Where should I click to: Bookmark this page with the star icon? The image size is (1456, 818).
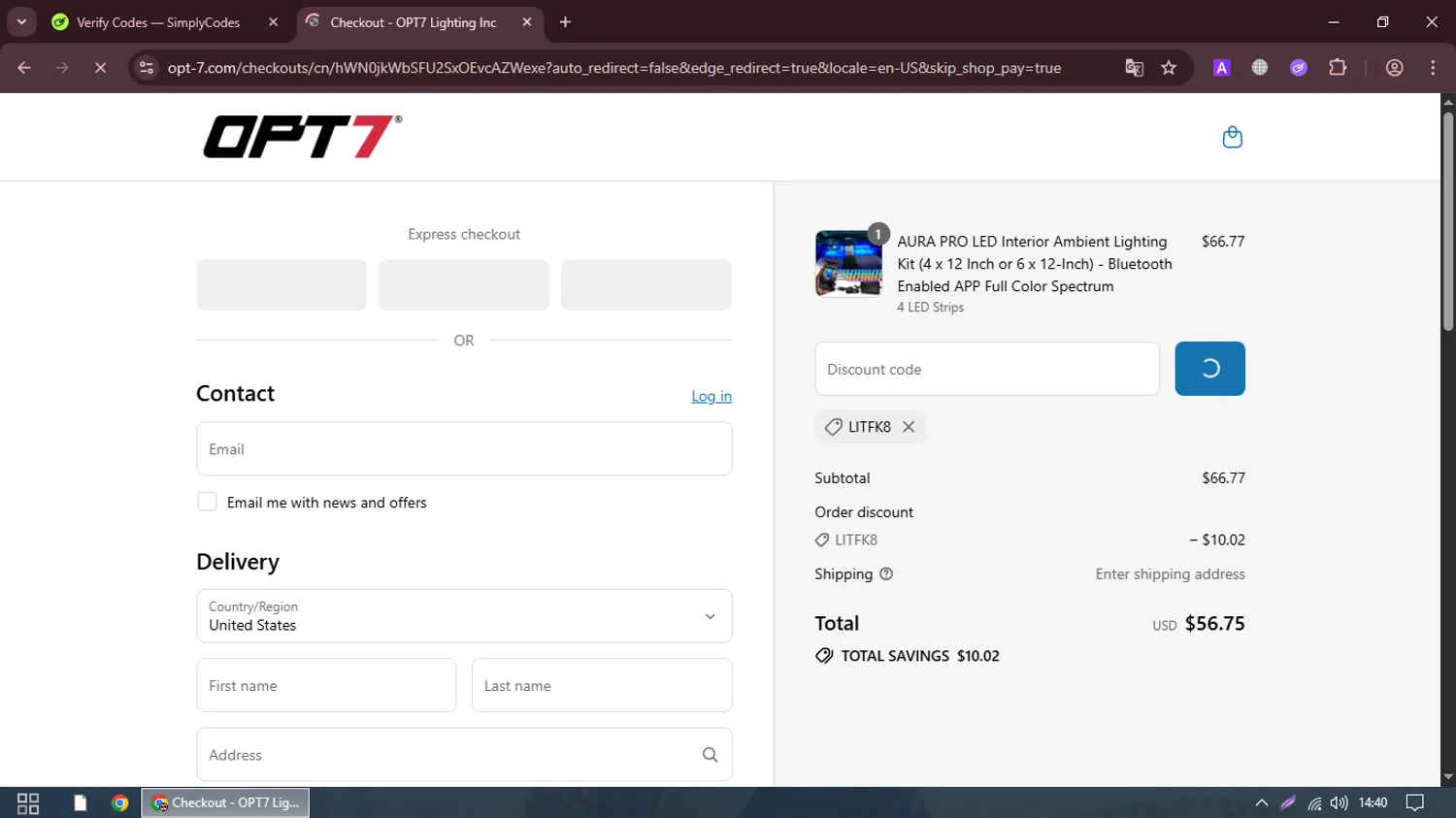(1169, 68)
